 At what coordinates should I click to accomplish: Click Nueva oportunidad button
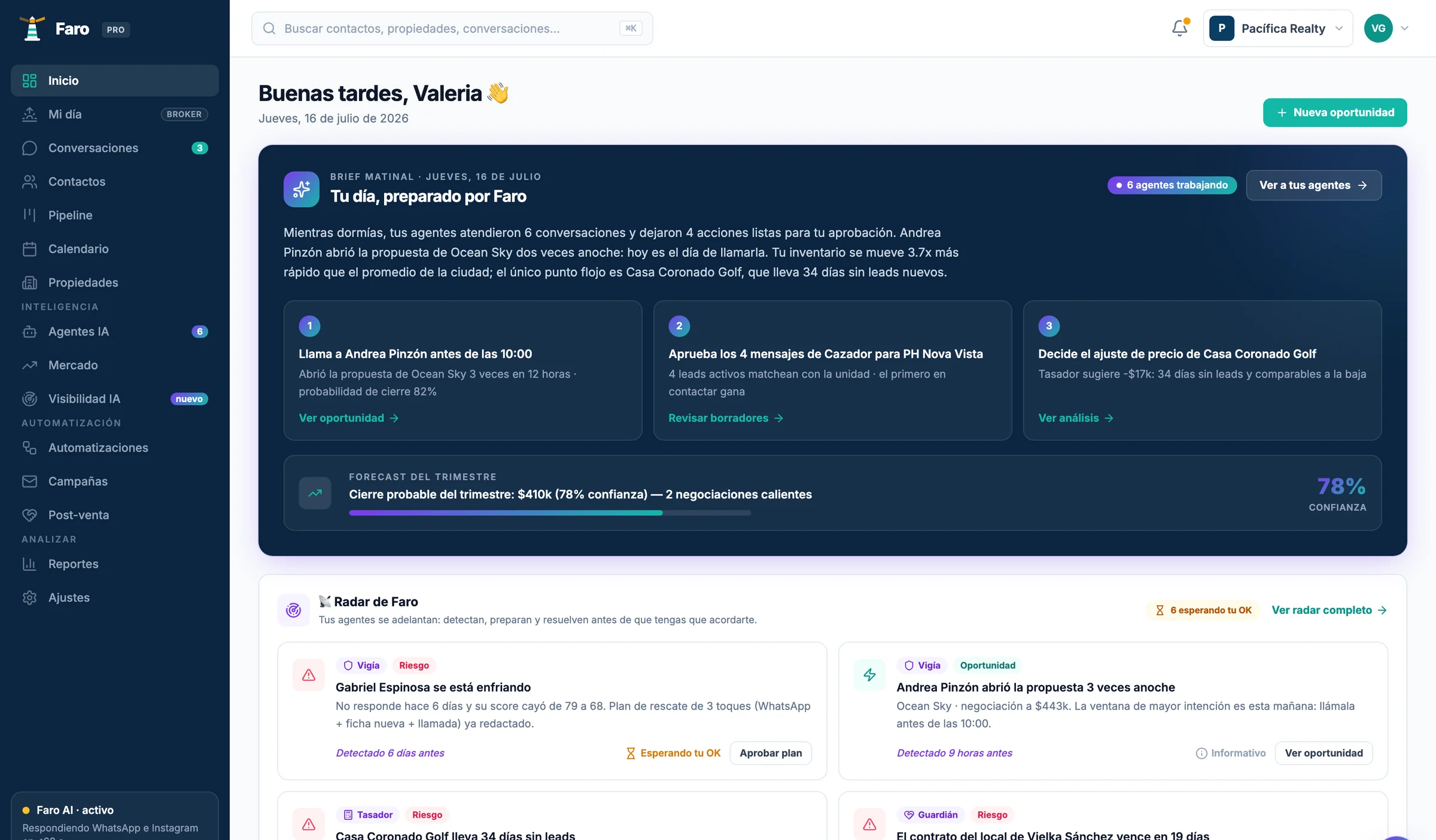pos(1335,112)
